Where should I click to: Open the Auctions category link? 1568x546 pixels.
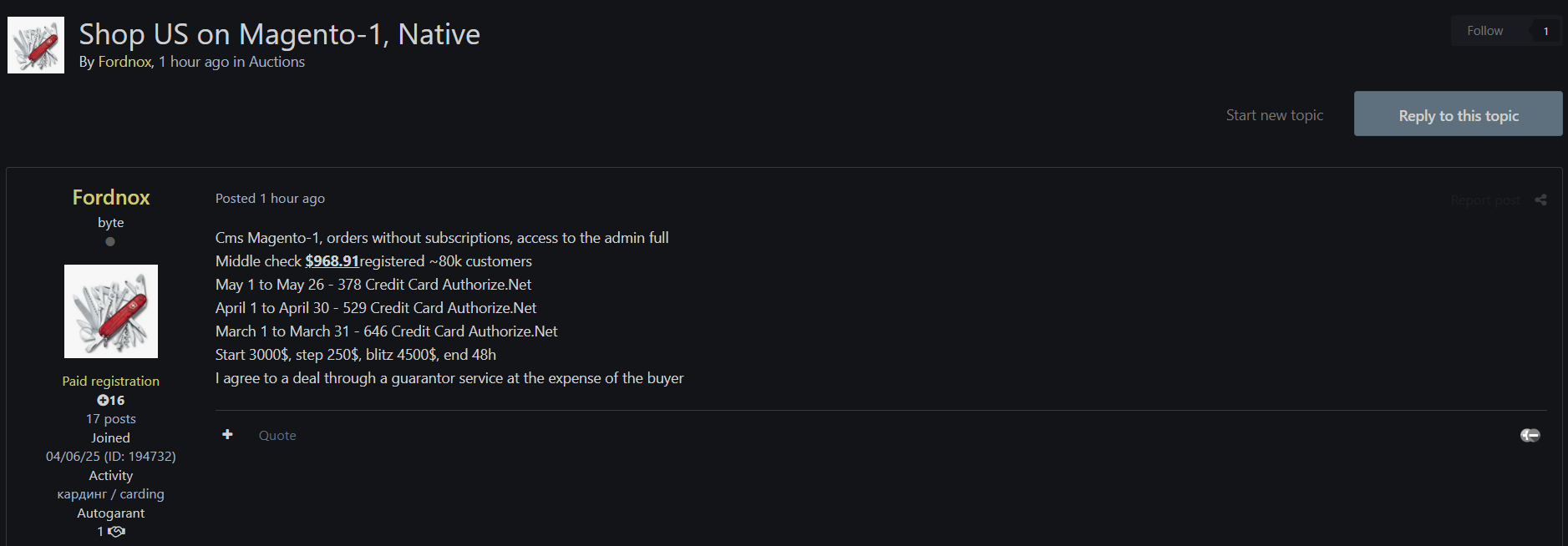tap(277, 62)
